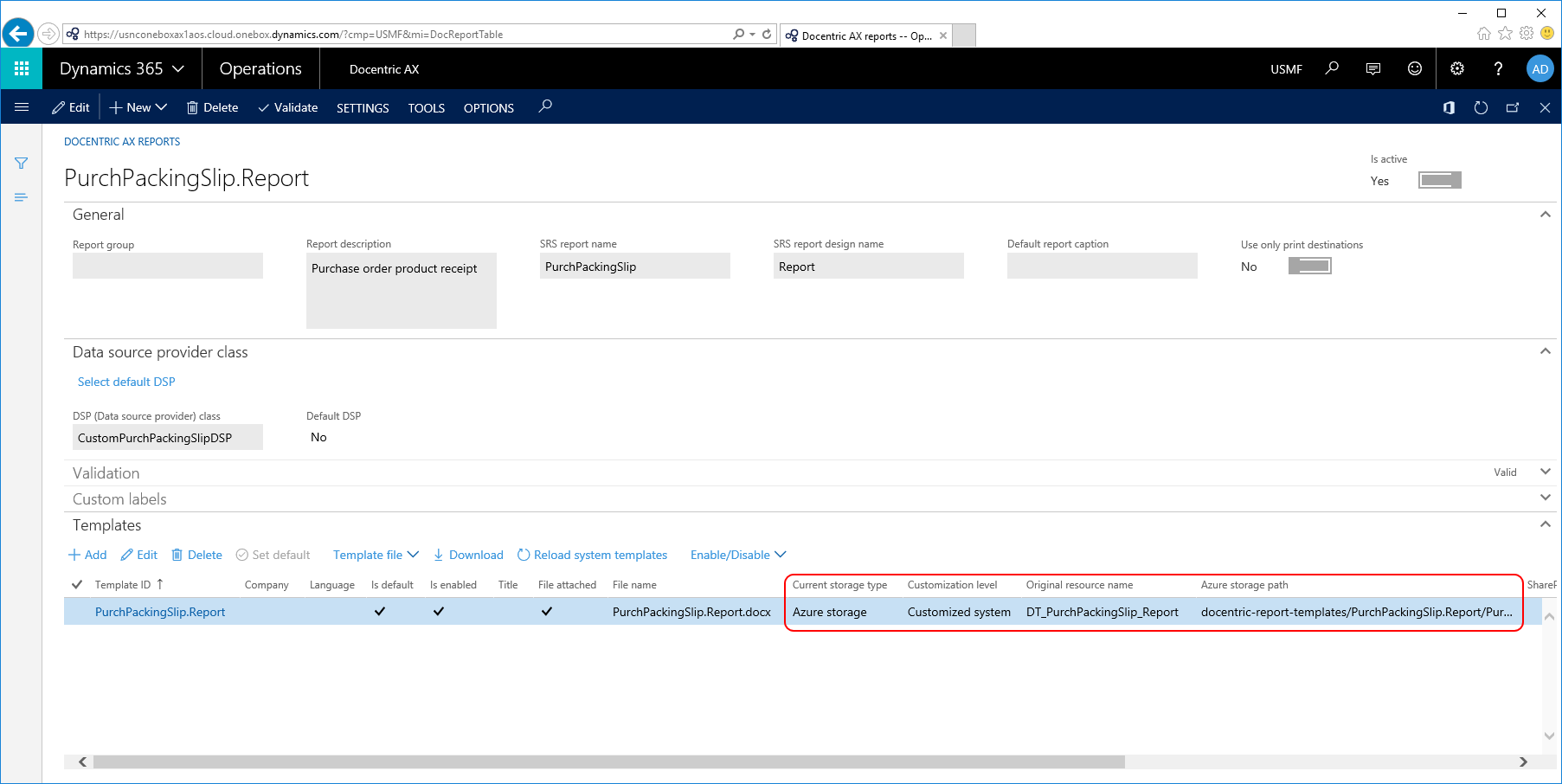The height and width of the screenshot is (784, 1562).
Task: Click Reload system templates
Action: (x=593, y=555)
